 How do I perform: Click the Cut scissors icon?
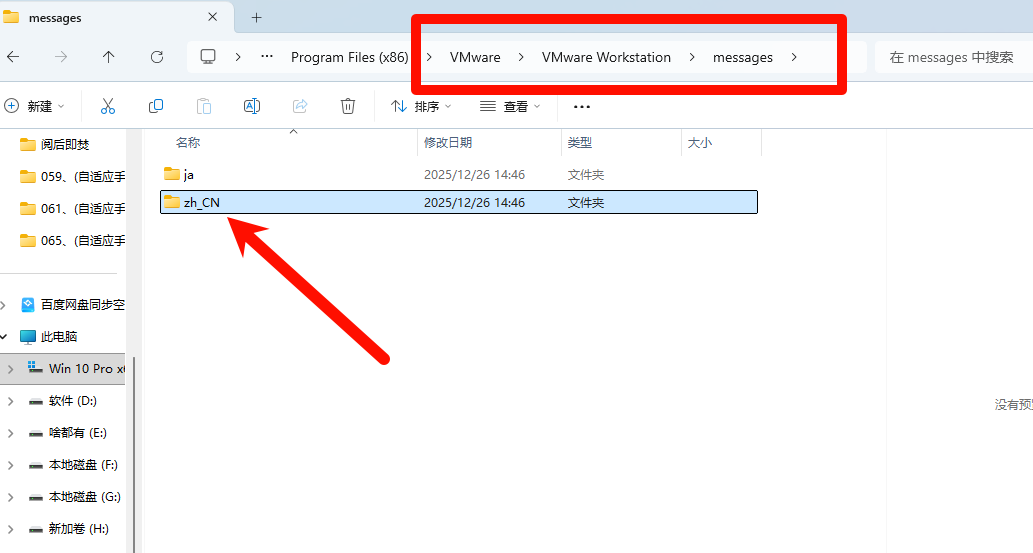coord(108,106)
